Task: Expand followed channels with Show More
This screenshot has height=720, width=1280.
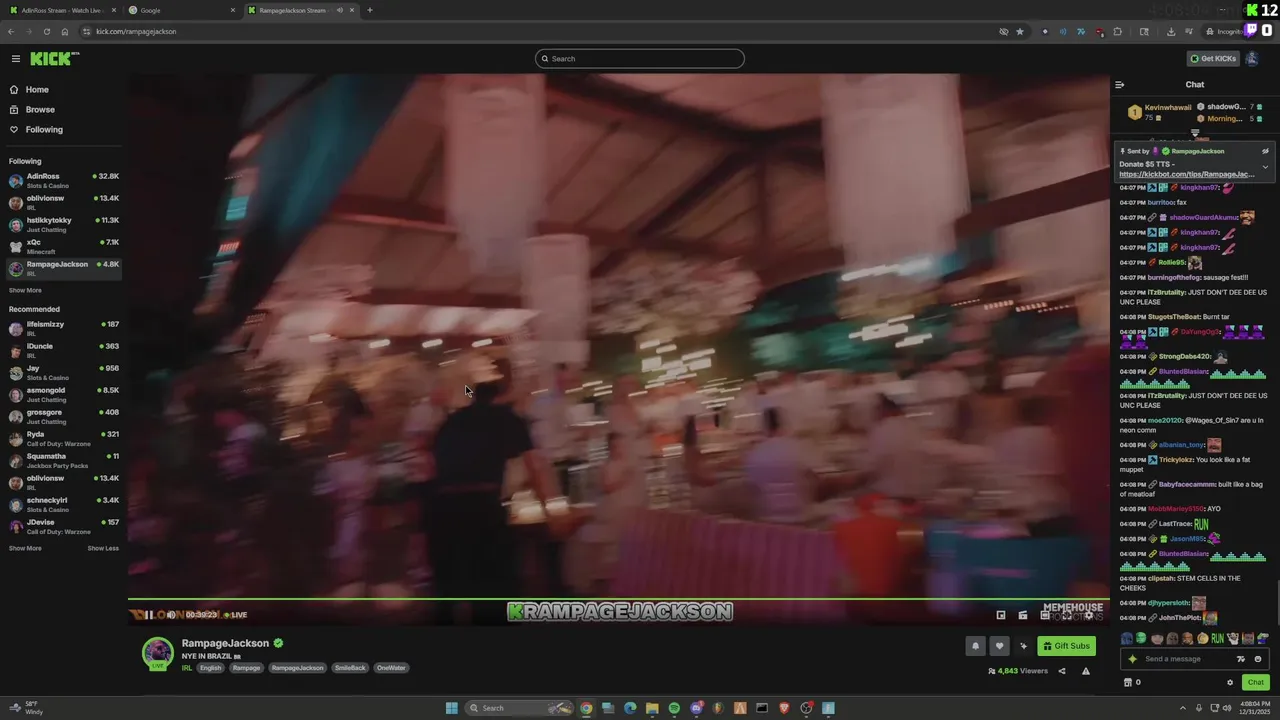Action: click(x=25, y=291)
